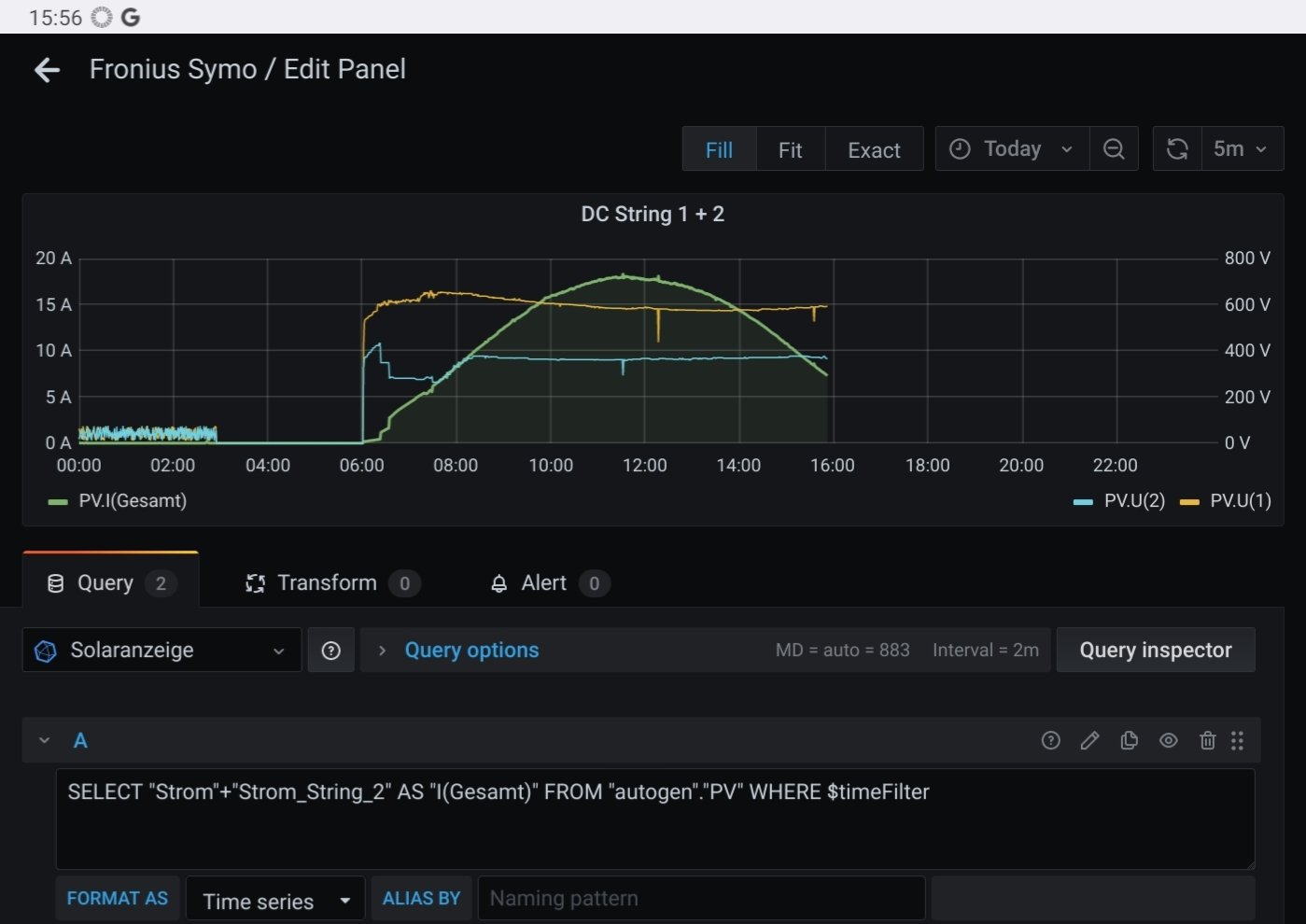Go back using the arrow icon
The image size is (1306, 924).
(x=47, y=70)
